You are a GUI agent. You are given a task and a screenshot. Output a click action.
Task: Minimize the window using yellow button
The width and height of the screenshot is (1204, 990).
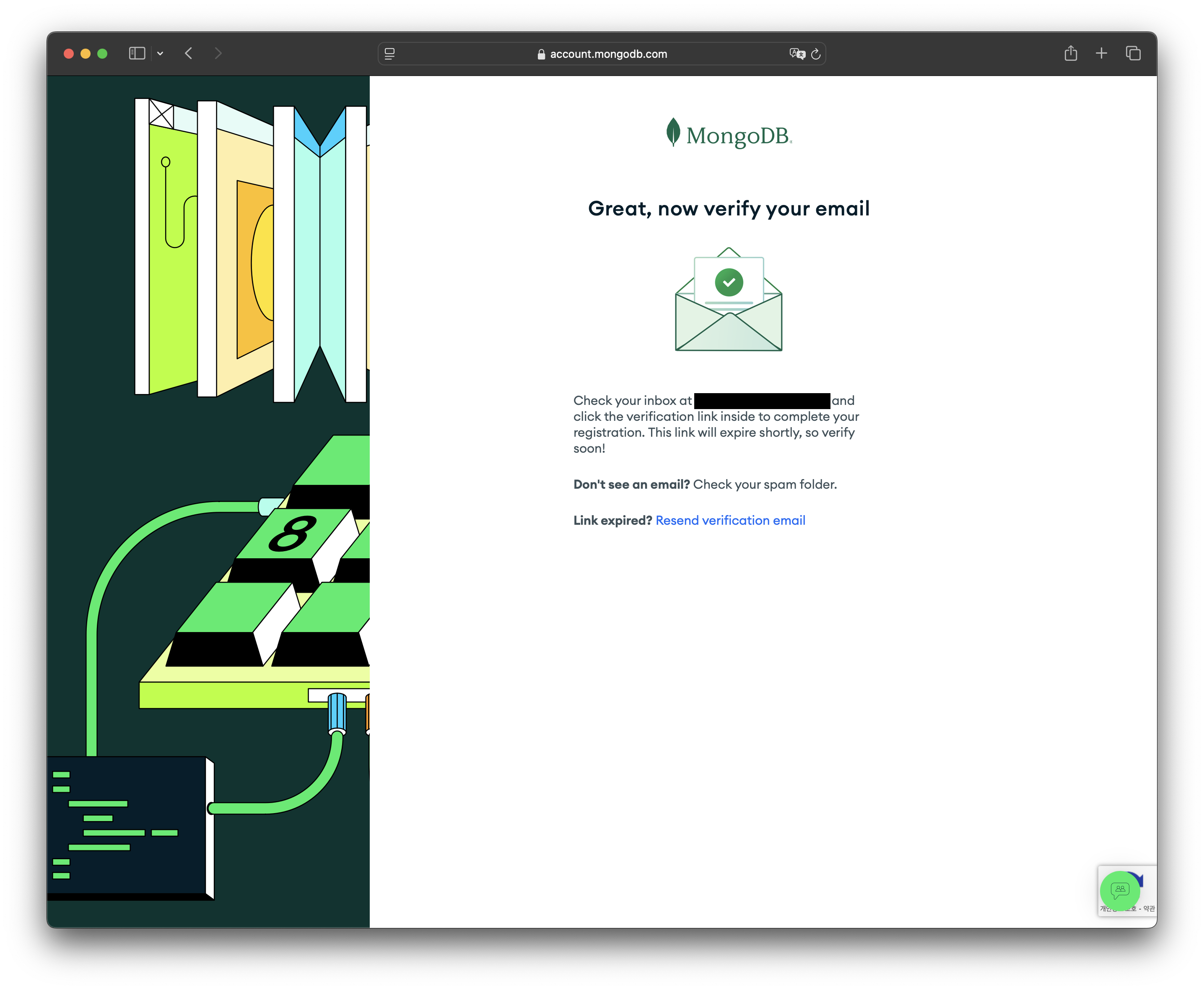pos(86,54)
